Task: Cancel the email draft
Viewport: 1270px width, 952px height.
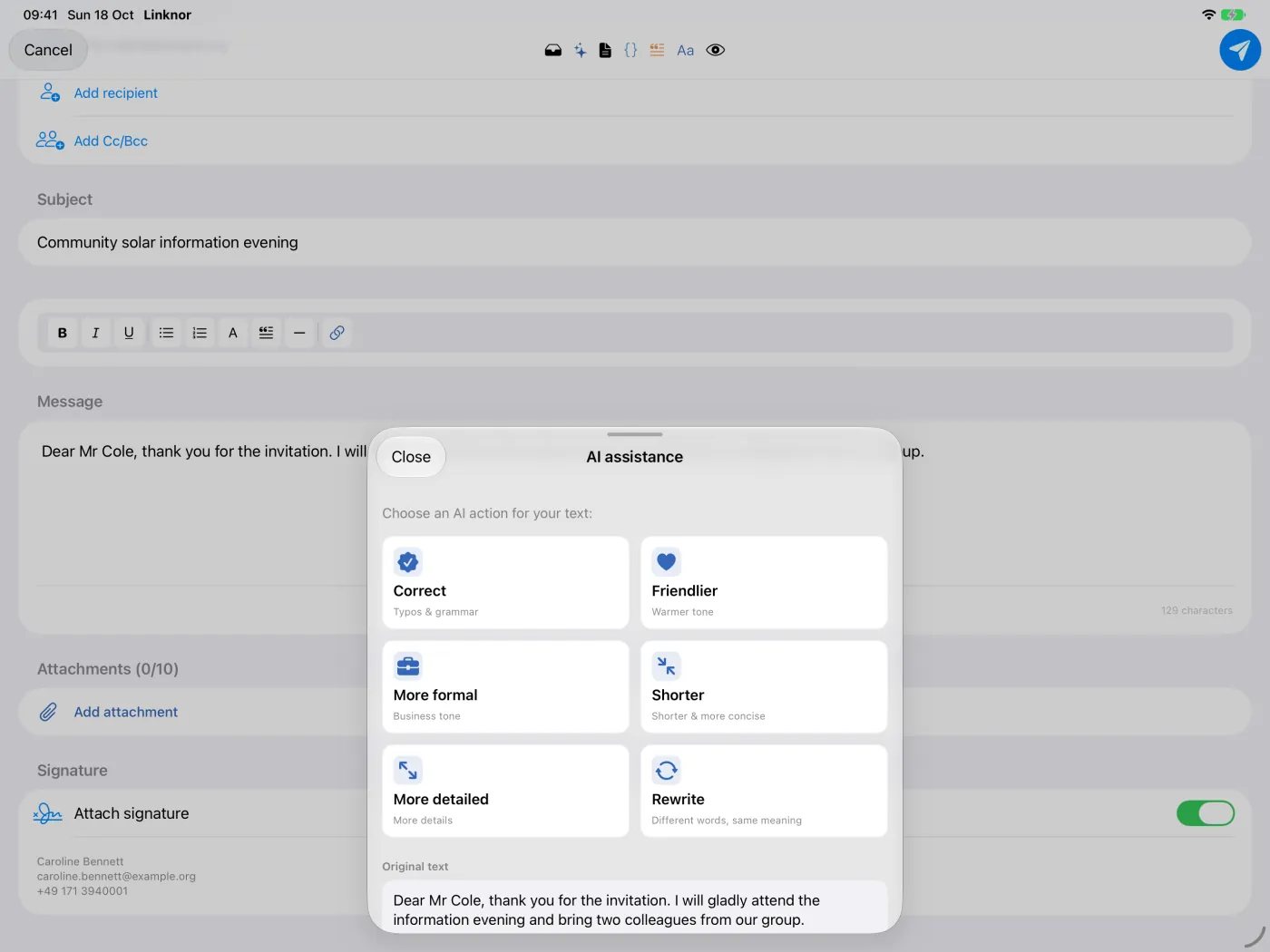Action: (48, 50)
